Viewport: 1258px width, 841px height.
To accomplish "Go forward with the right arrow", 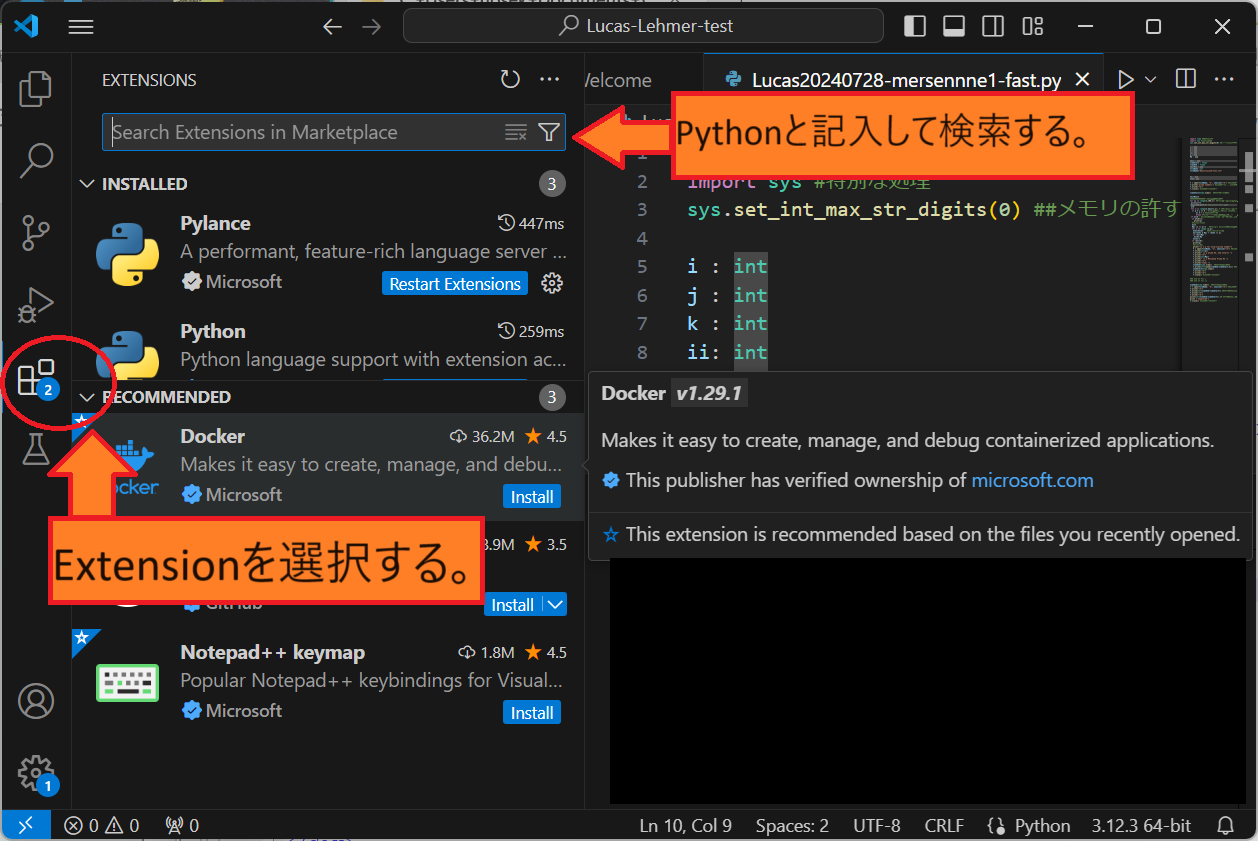I will point(371,27).
